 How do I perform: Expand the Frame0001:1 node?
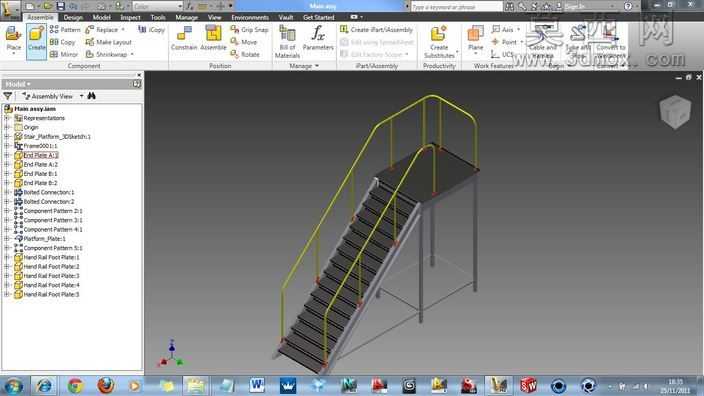pos(7,146)
